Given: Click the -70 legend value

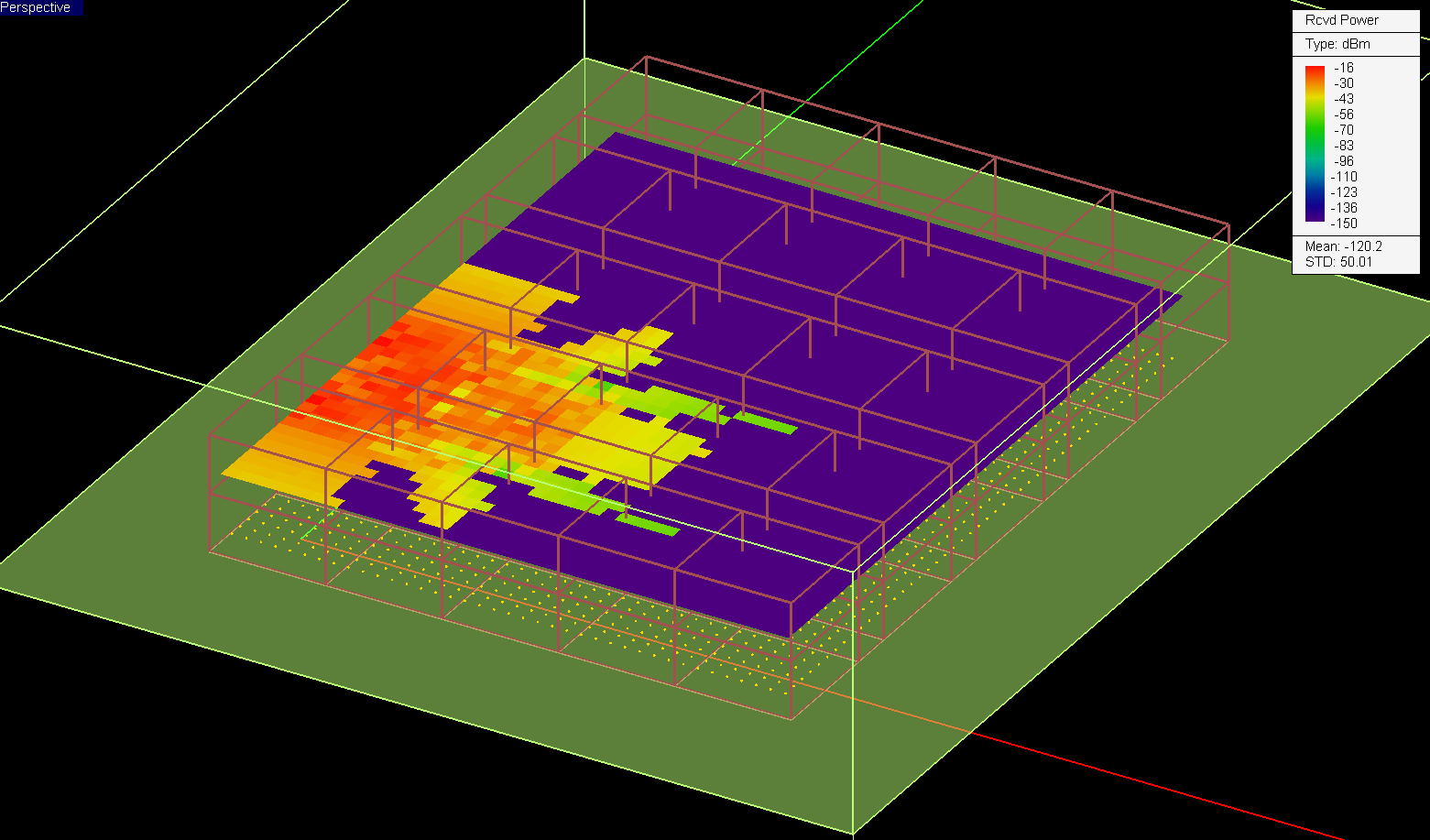Looking at the screenshot, I should click(1344, 130).
